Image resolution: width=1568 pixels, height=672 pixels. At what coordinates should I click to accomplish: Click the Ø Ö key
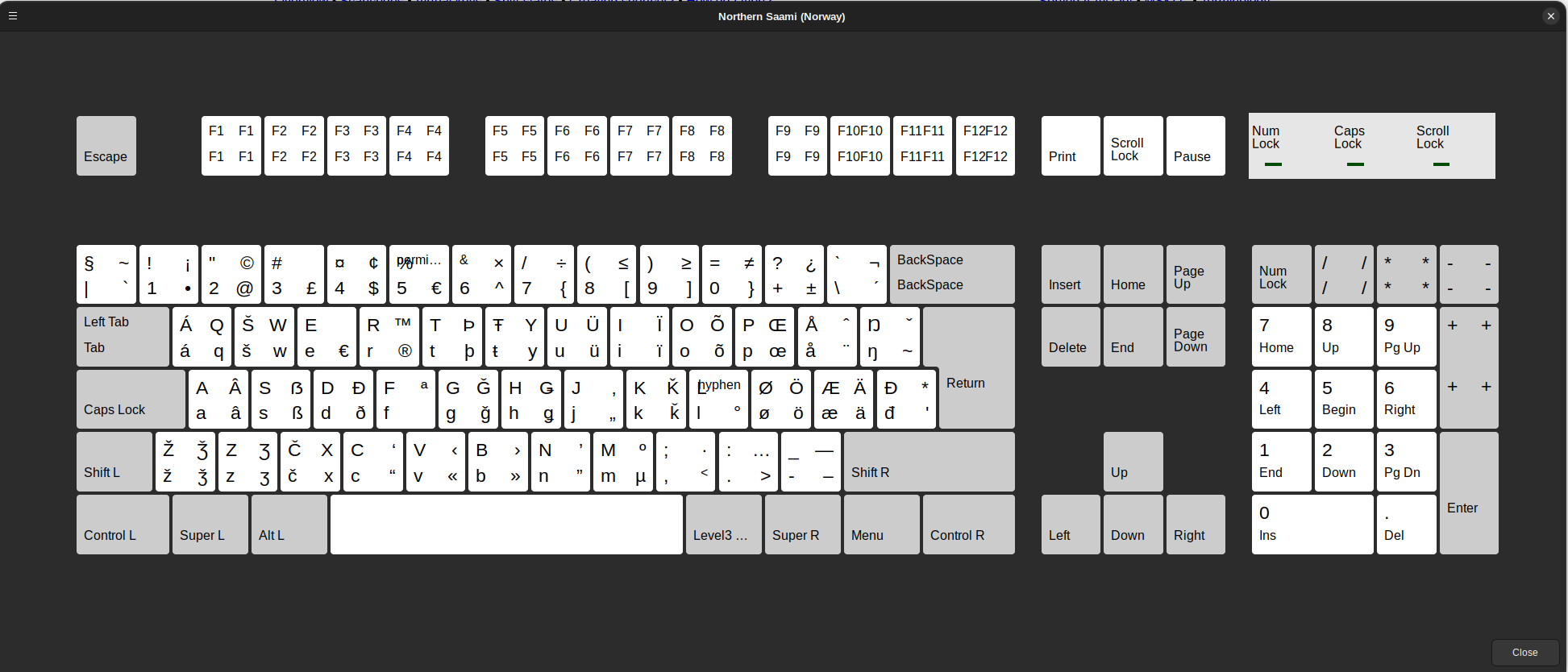point(781,399)
